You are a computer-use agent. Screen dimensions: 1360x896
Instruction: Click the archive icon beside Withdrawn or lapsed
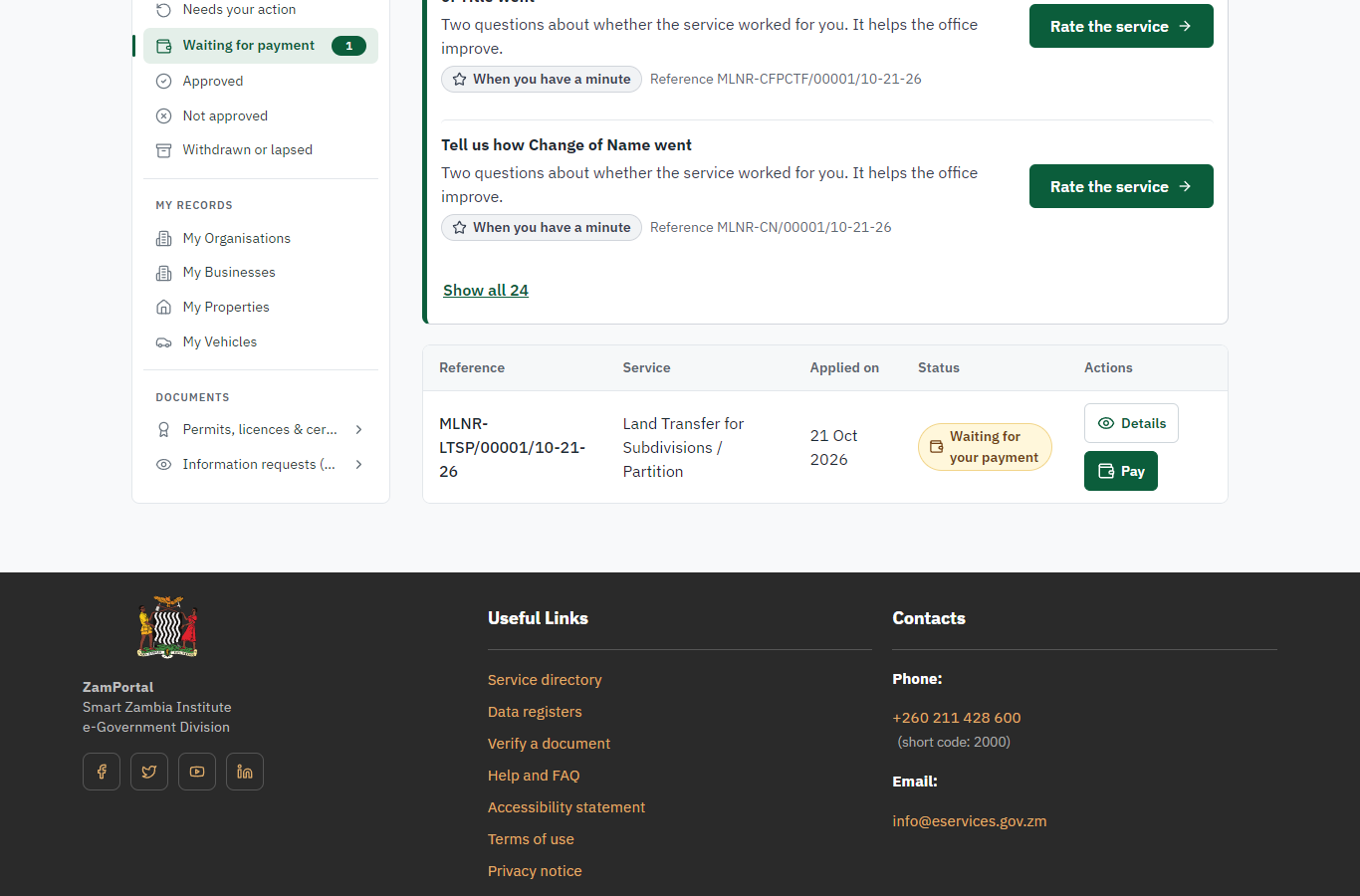pyautogui.click(x=164, y=150)
